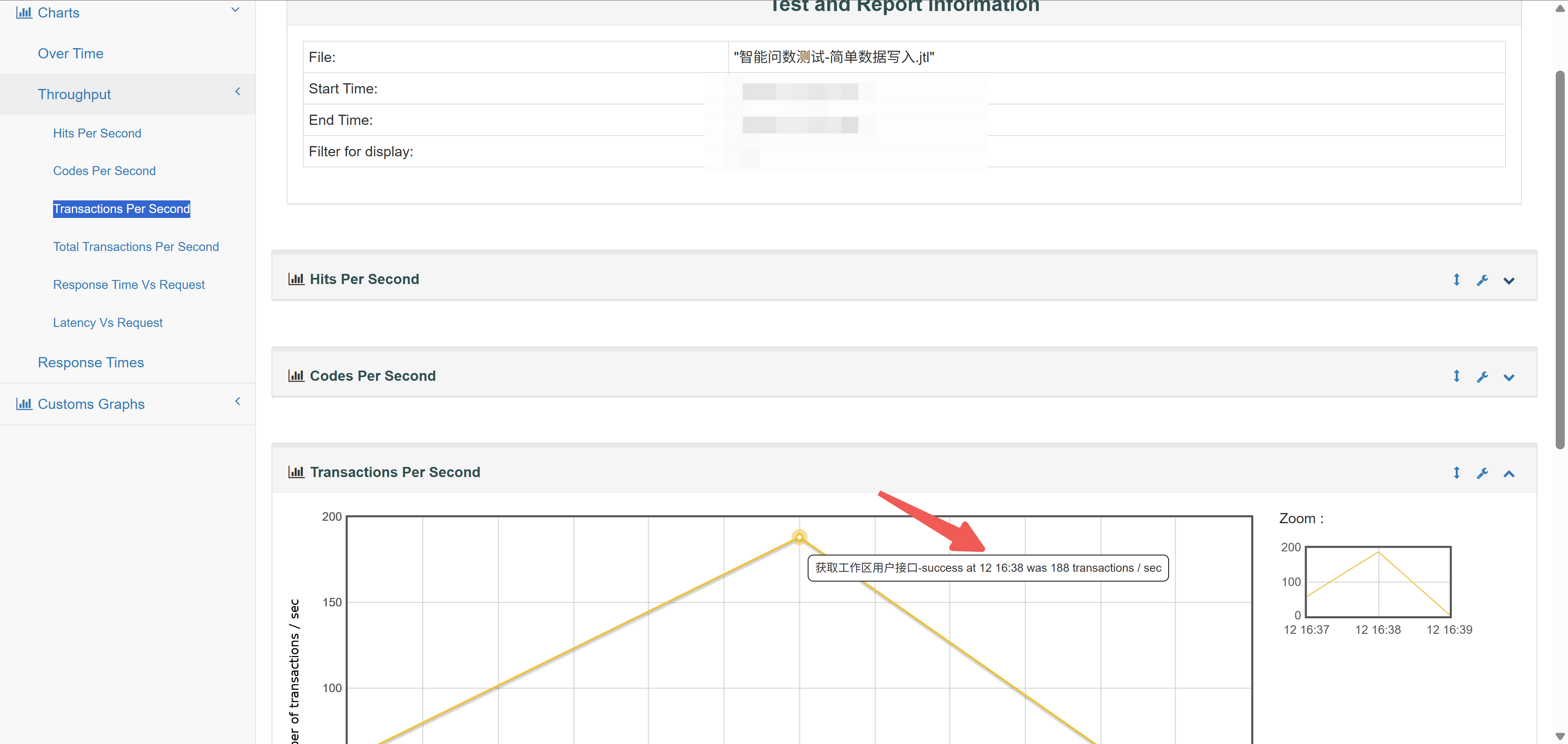Expand the Codes Per Second panel

tap(1509, 377)
